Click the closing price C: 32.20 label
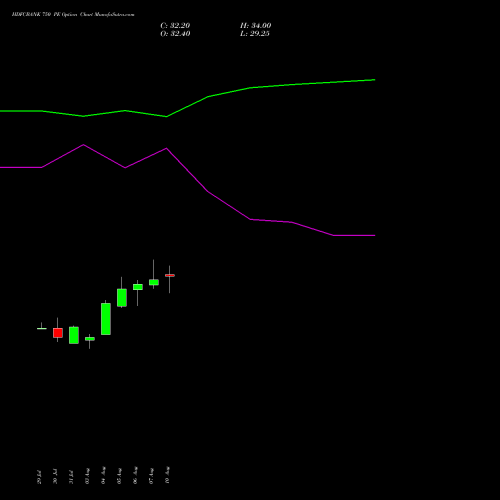500x500 pixels. click(175, 26)
